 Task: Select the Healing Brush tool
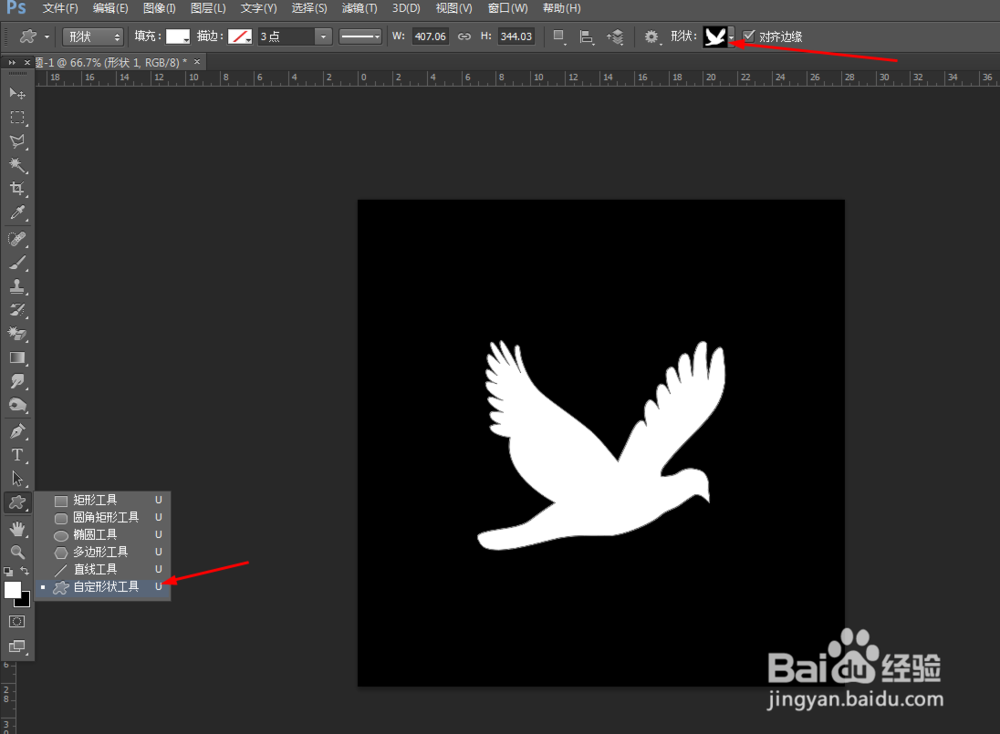[17, 239]
